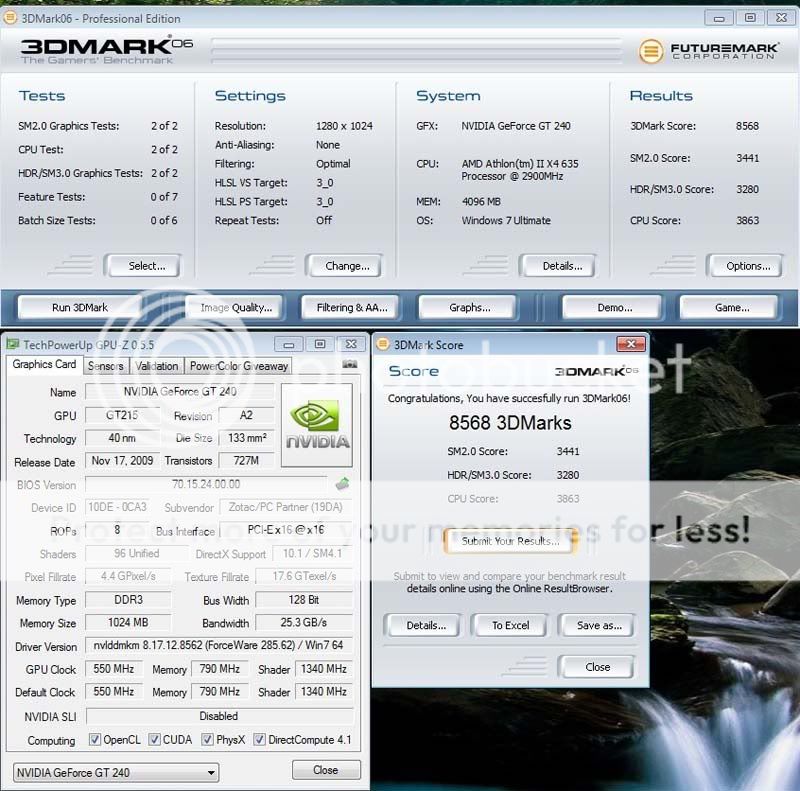Click the Bandwidth 25.3 GB/s field
Image resolution: width=800 pixels, height=791 pixels.
(x=304, y=623)
